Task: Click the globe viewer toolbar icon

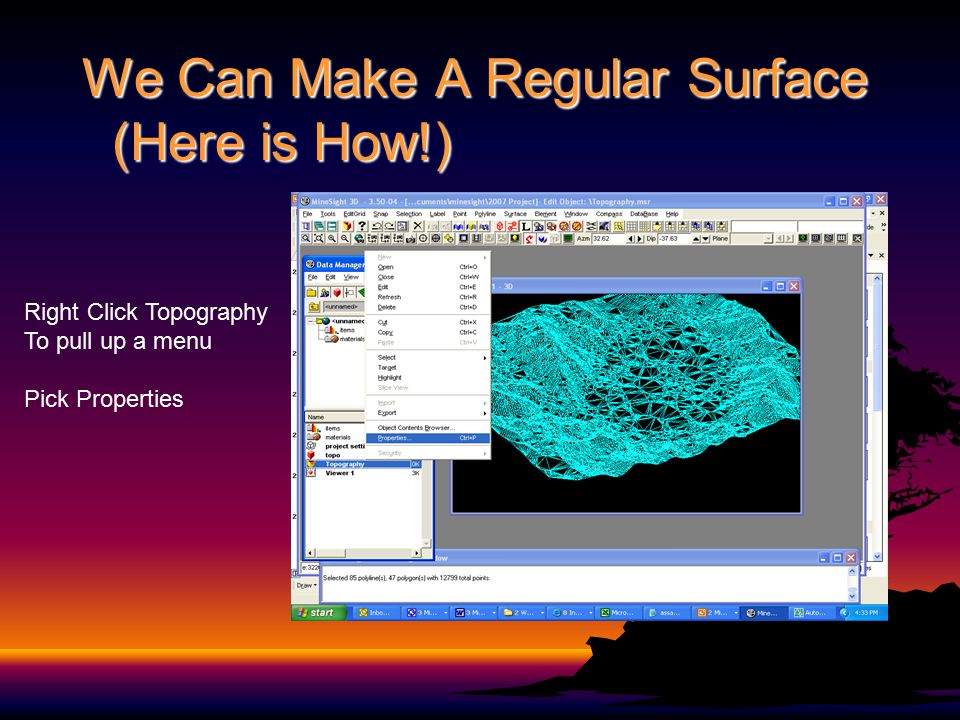Action: pos(359,238)
